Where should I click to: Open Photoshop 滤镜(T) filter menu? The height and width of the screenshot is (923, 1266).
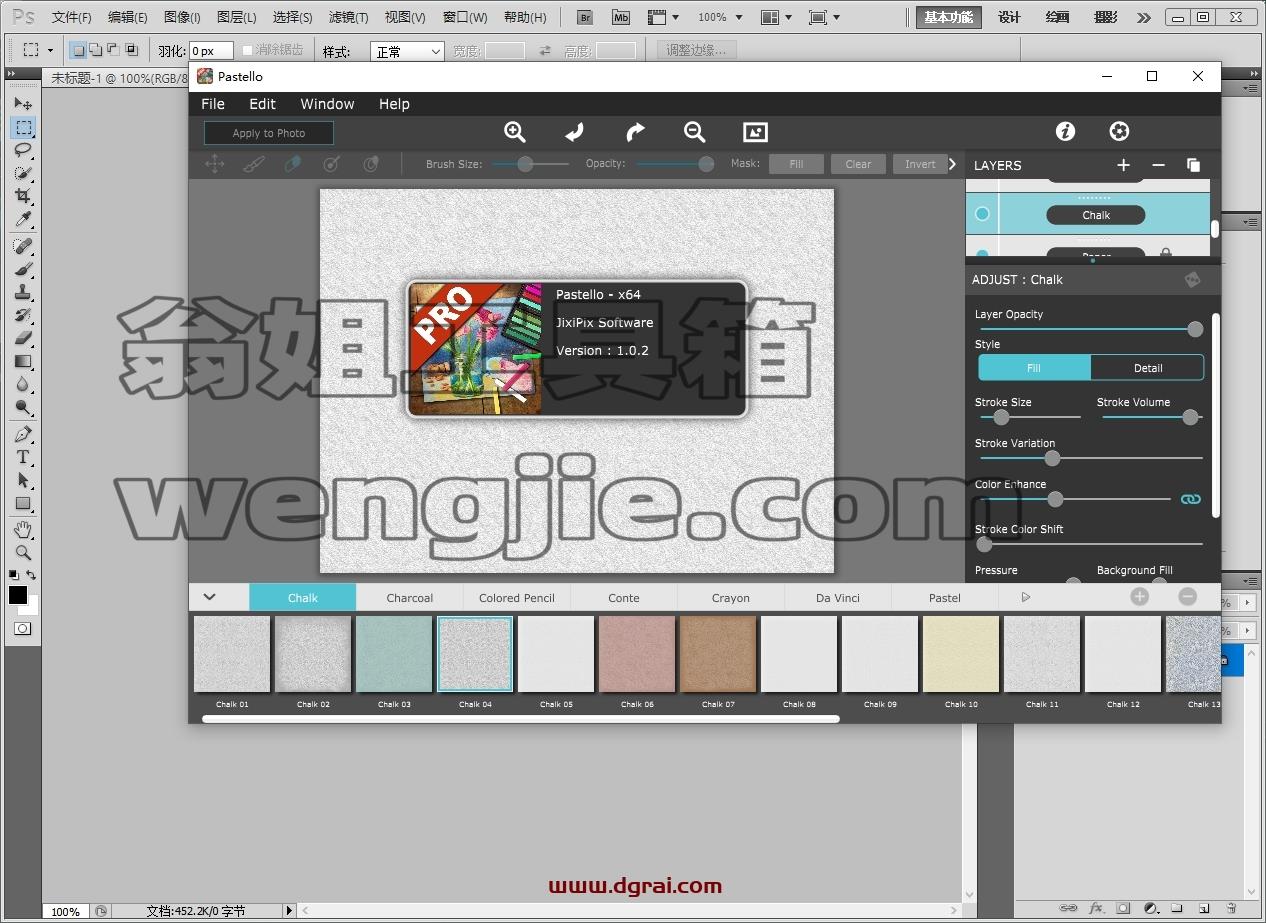348,17
